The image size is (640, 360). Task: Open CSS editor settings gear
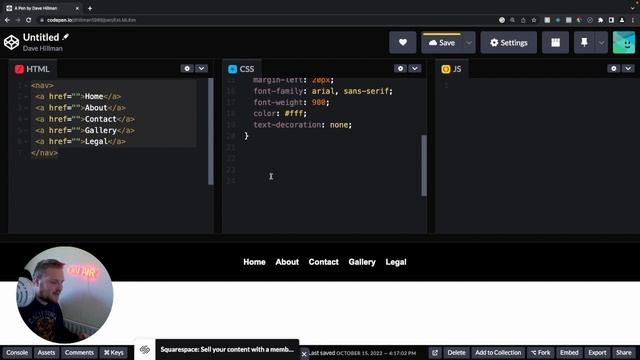pyautogui.click(x=400, y=69)
